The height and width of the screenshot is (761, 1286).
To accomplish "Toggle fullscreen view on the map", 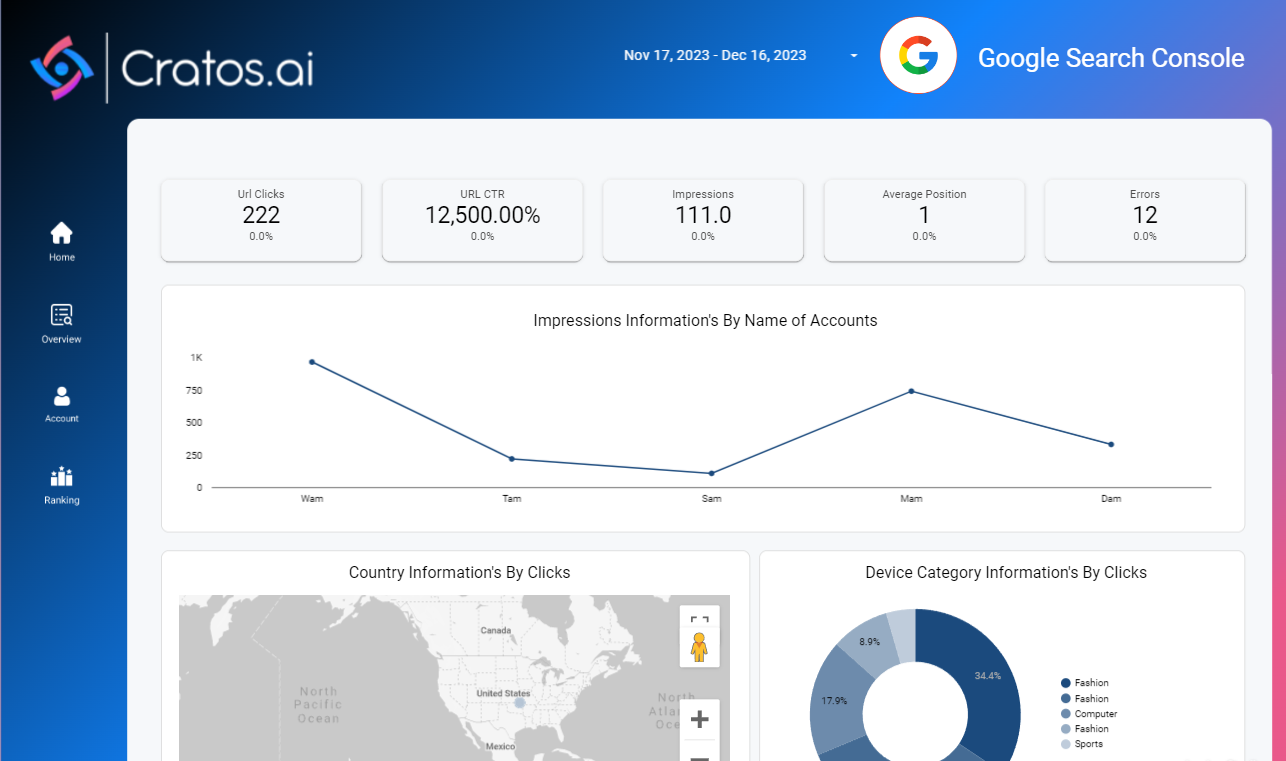I will (x=699, y=620).
